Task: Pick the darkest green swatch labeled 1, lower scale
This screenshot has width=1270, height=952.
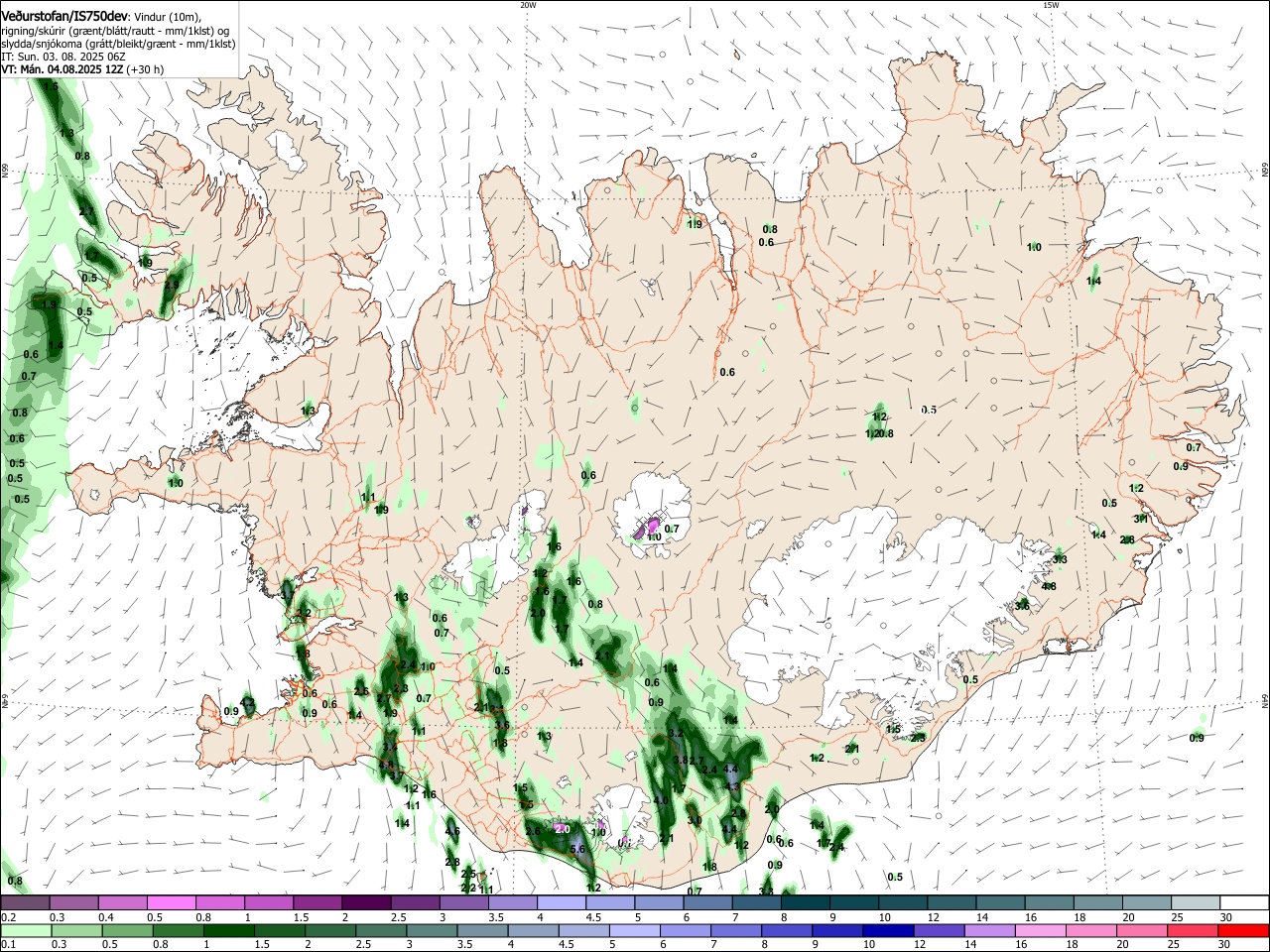Action: tap(229, 931)
